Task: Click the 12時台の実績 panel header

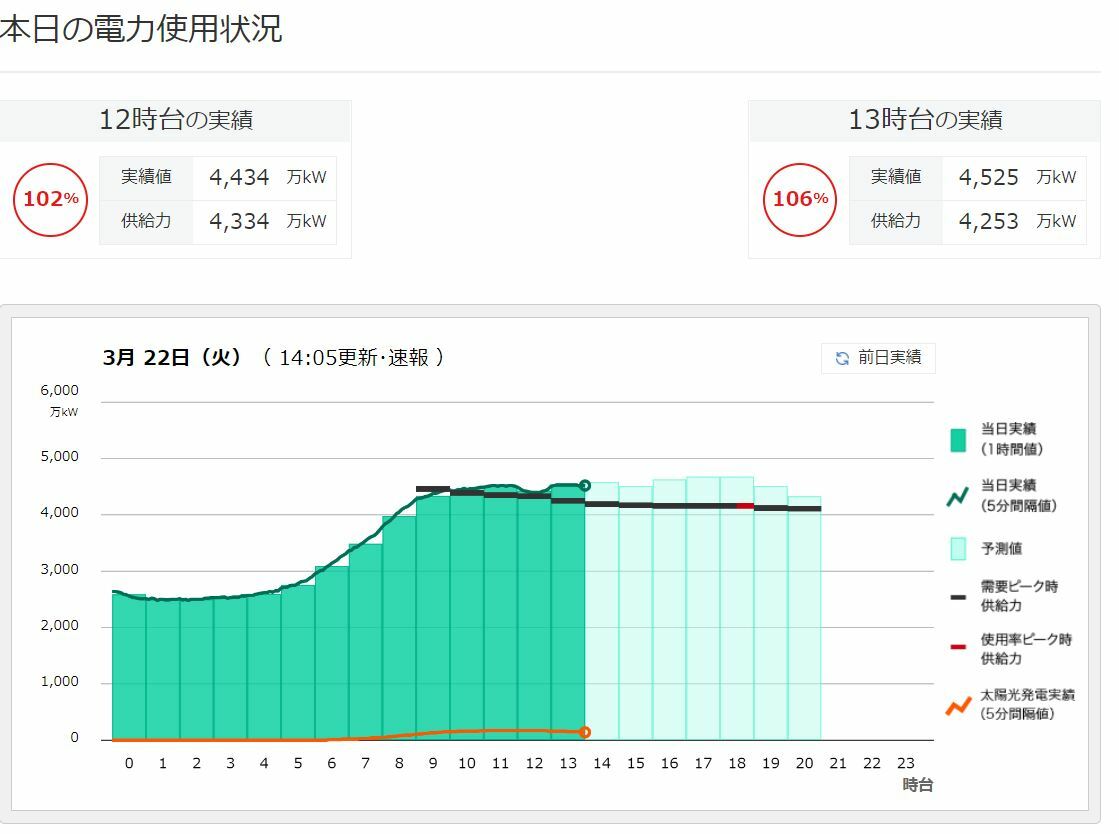Action: [x=176, y=120]
